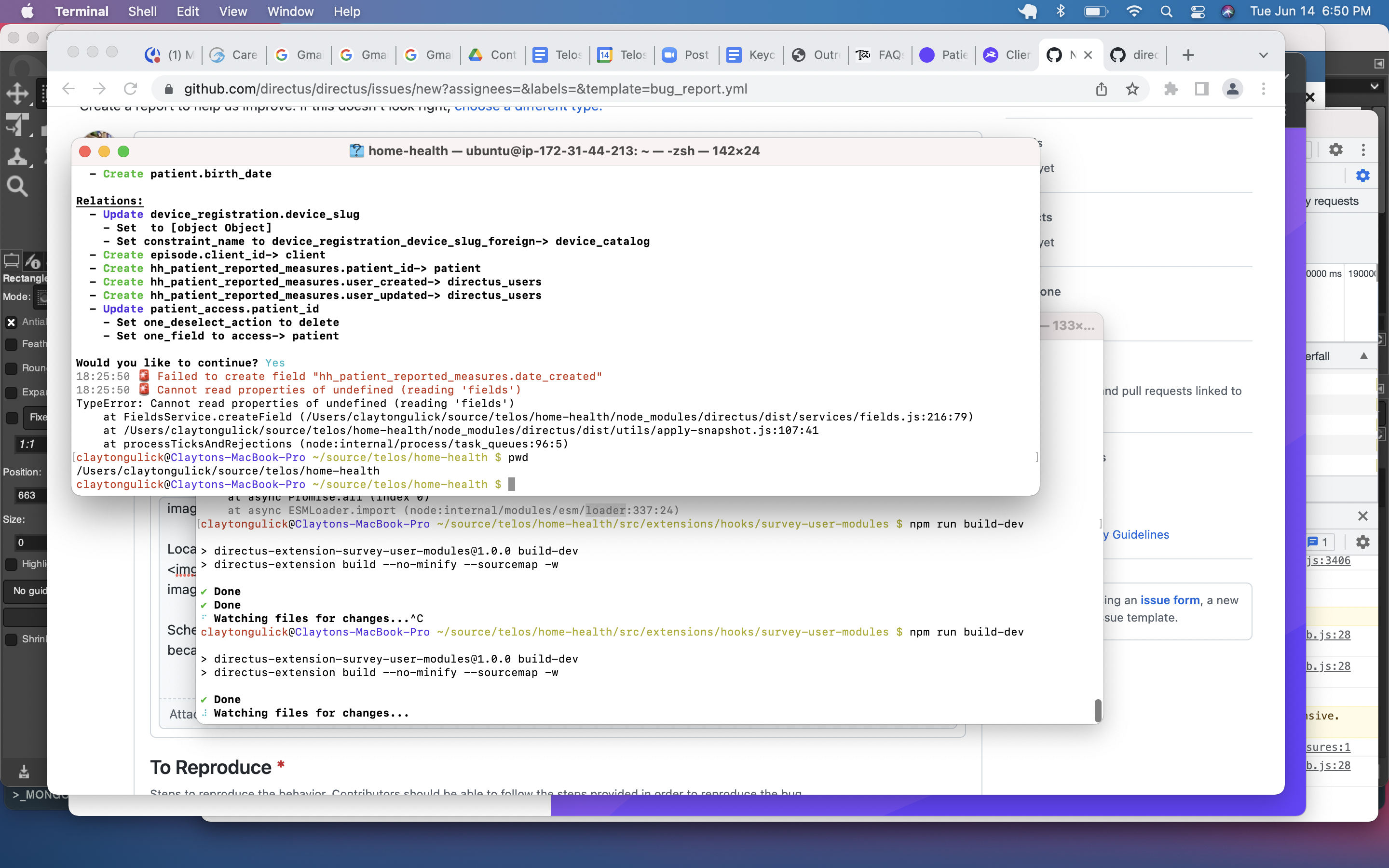Open Shell menu
The image size is (1389, 868).
[x=142, y=12]
